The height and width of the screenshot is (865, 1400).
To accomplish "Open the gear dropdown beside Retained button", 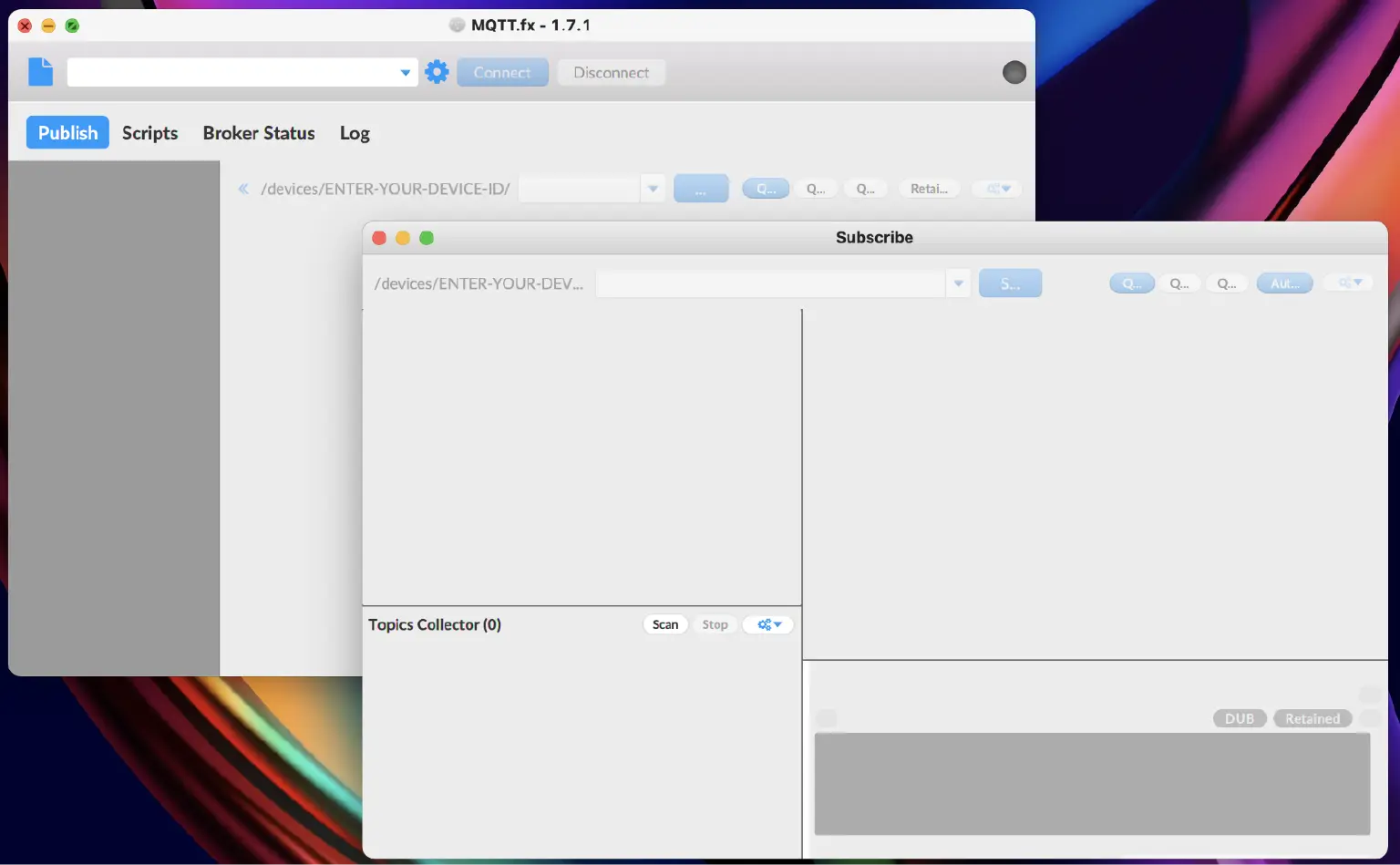I will point(996,189).
